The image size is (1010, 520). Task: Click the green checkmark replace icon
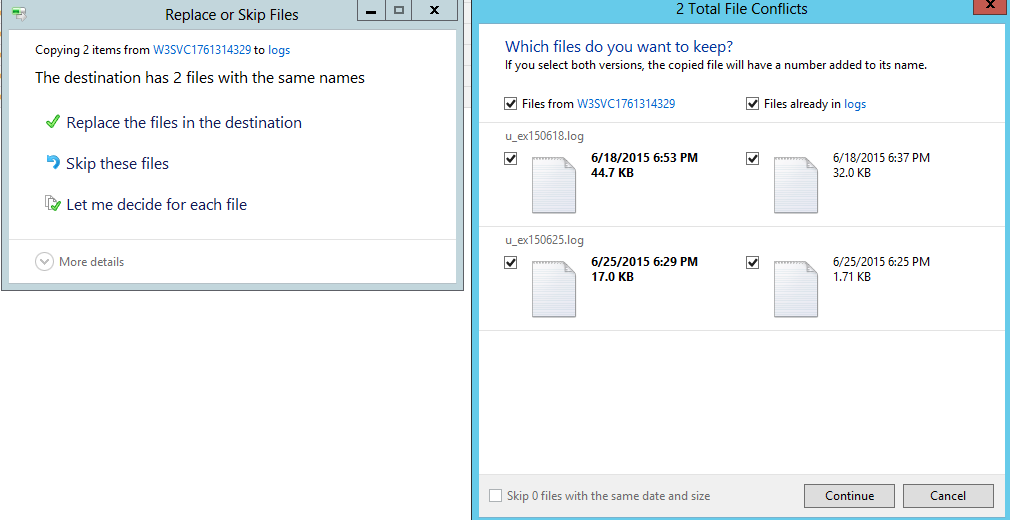[53, 122]
